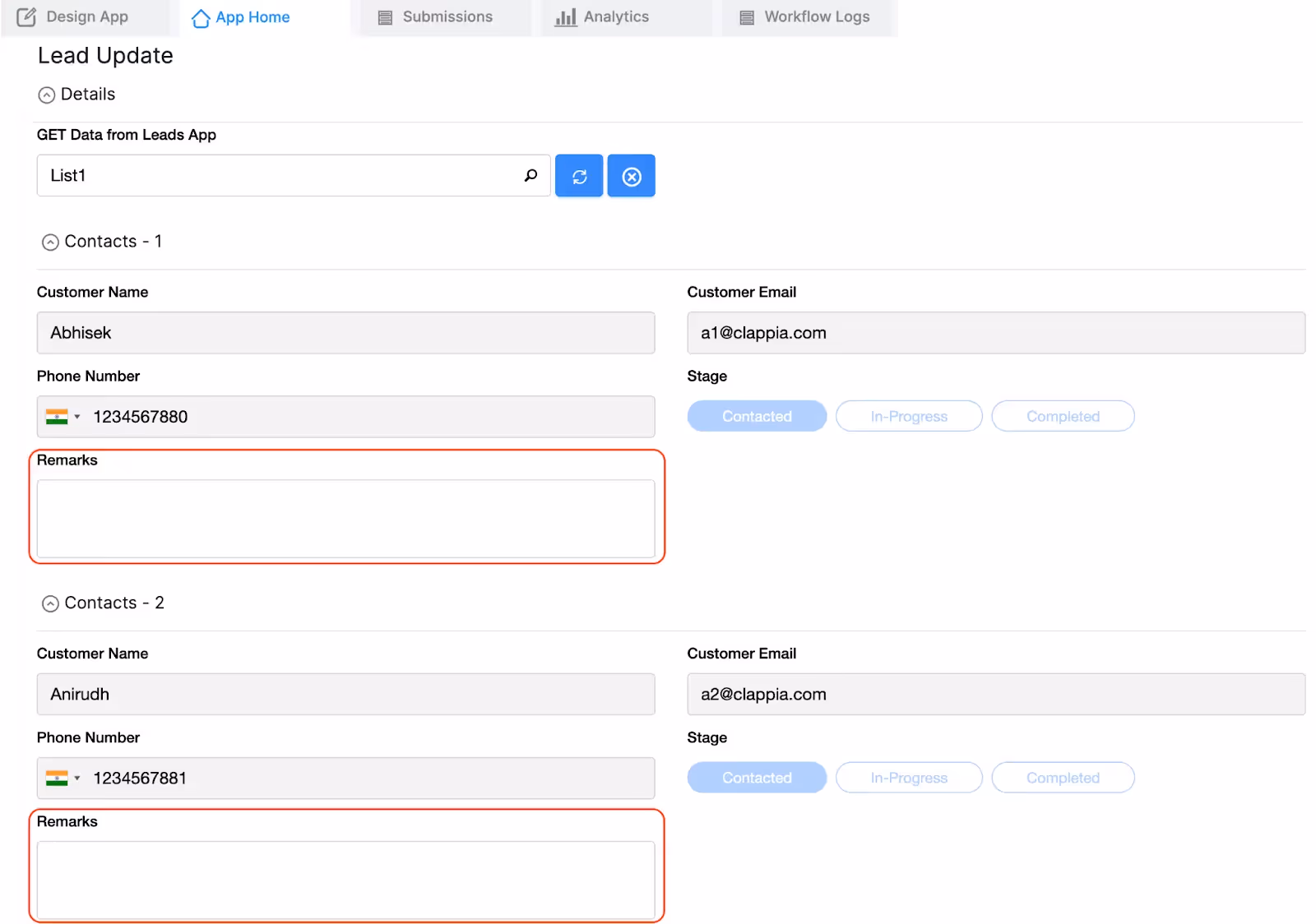Go to the Analytics tab
Image resolution: width=1316 pixels, height=924 pixels.
pos(626,17)
